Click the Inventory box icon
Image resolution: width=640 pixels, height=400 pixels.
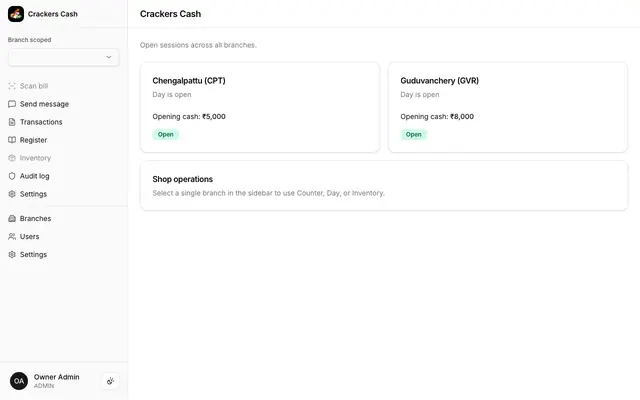[x=12, y=158]
